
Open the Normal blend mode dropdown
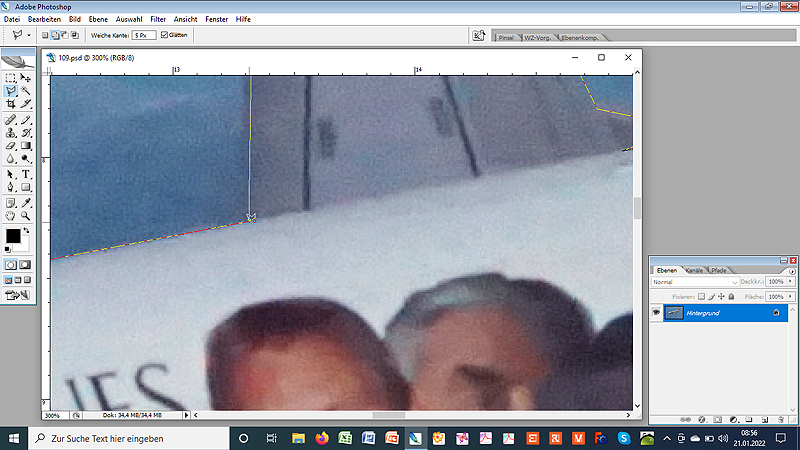tap(695, 282)
